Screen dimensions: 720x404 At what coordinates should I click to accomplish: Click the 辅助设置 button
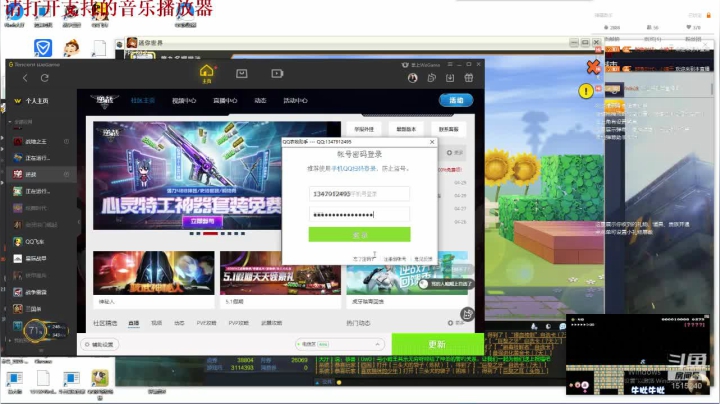pyautogui.click(x=100, y=344)
